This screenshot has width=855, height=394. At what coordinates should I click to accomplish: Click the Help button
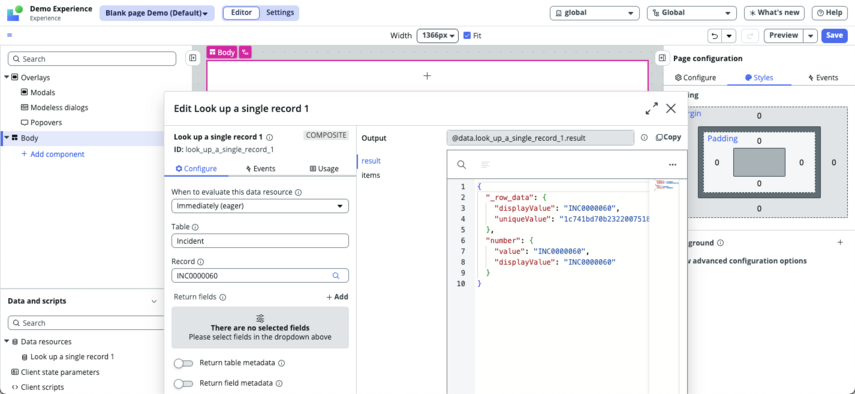click(830, 13)
